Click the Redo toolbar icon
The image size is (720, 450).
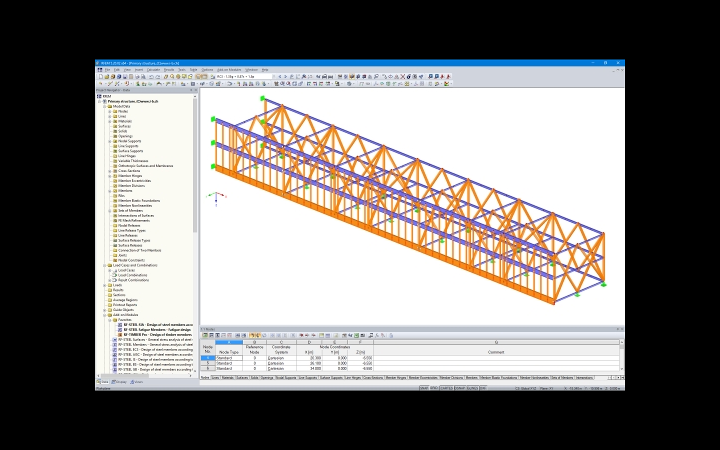coord(158,77)
